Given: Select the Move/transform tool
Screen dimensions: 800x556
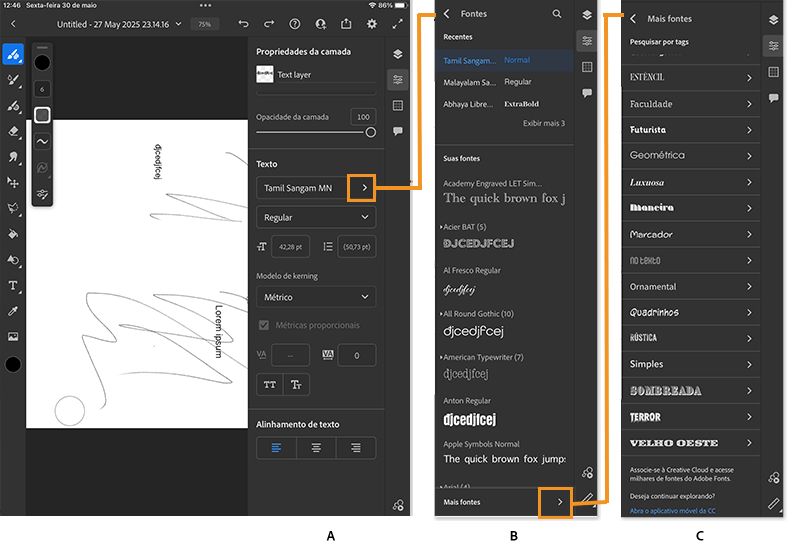Looking at the screenshot, I should pyautogui.click(x=13, y=183).
